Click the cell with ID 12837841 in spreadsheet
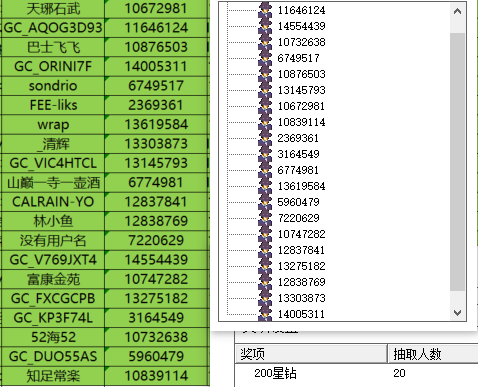The image size is (478, 387). click(x=156, y=202)
